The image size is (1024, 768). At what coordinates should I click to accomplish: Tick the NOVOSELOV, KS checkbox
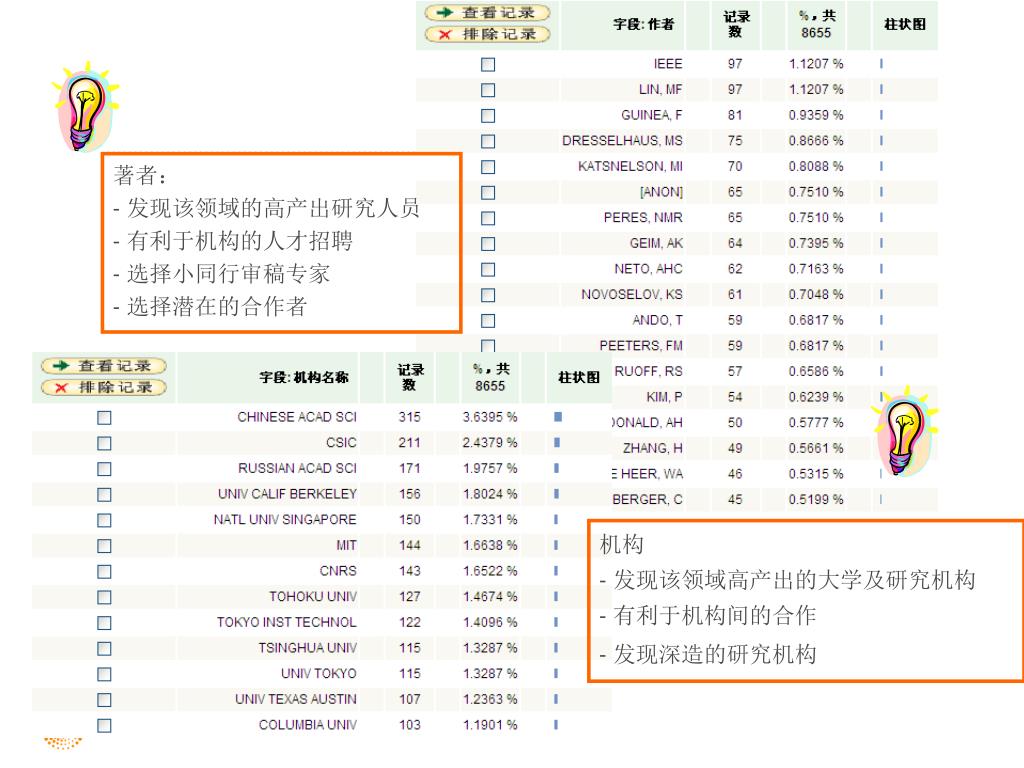click(x=488, y=295)
